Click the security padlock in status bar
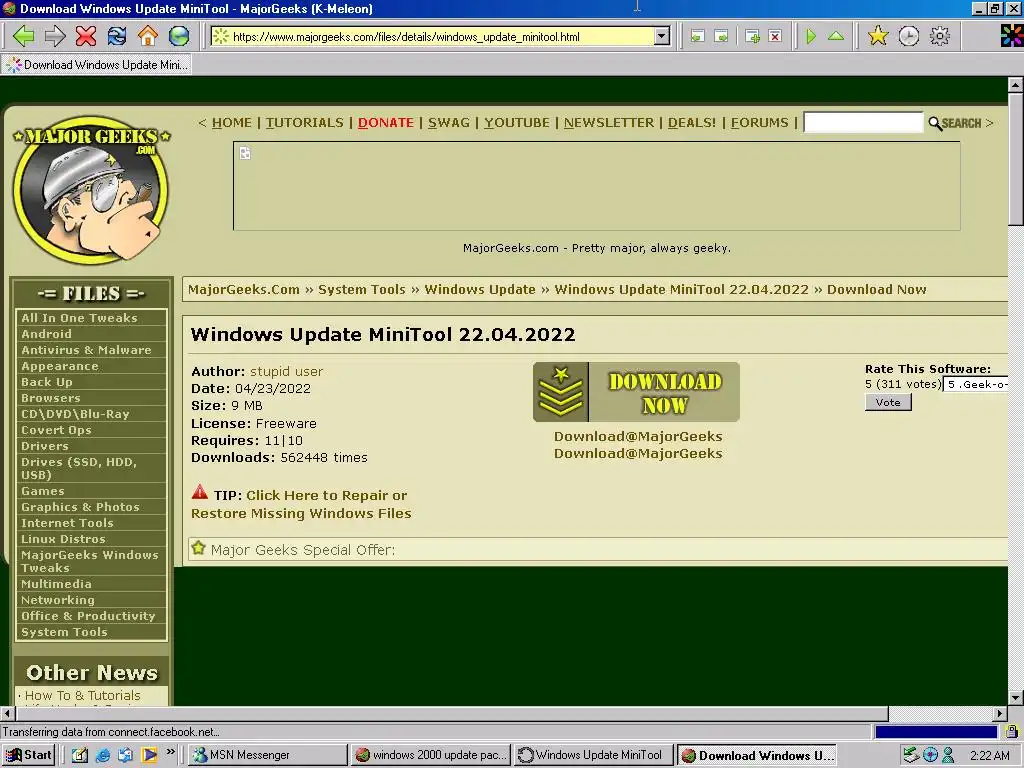The image size is (1024, 768). (1012, 731)
